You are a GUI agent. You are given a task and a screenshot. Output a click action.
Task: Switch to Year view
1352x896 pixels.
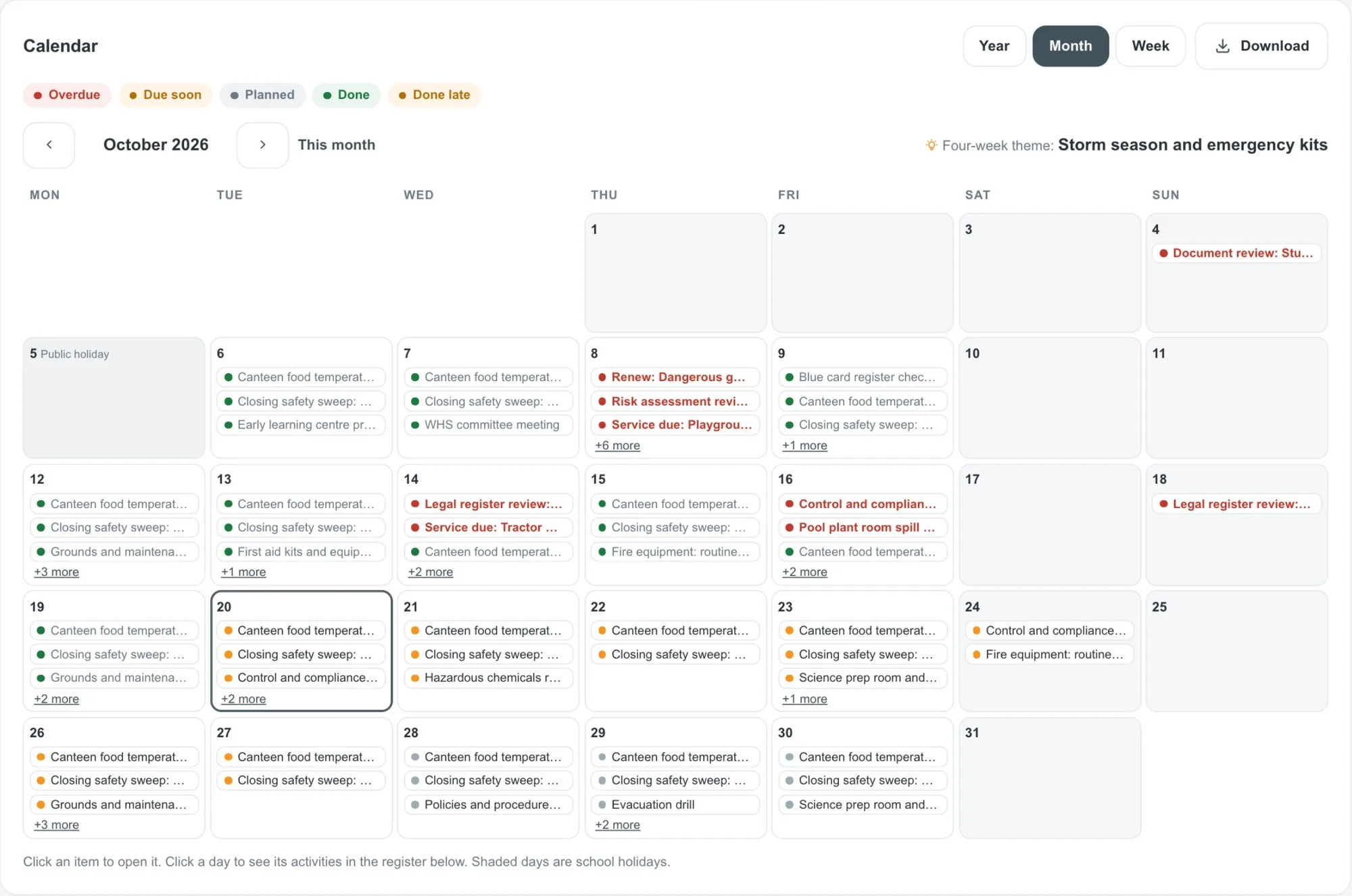994,46
